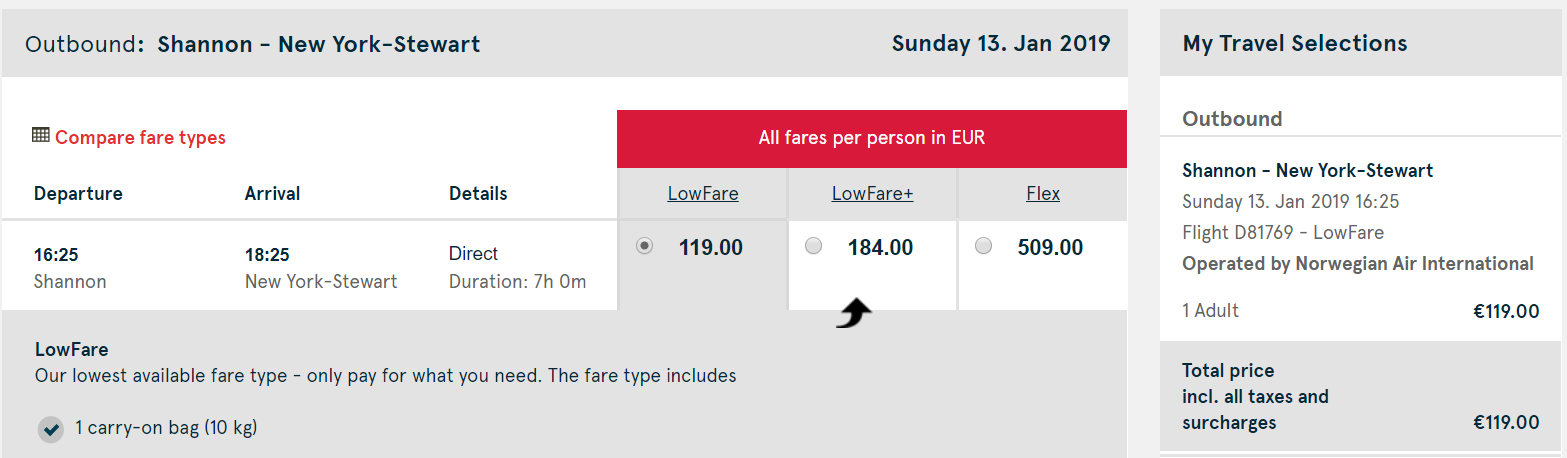The width and height of the screenshot is (1567, 458).
Task: Click the grid icon beside Compare fare types
Action: [x=41, y=135]
